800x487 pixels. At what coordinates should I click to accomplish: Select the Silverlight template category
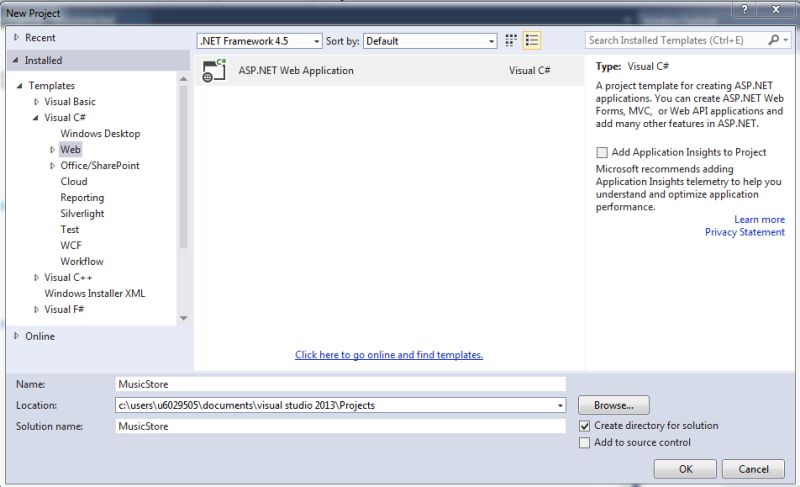pos(82,214)
